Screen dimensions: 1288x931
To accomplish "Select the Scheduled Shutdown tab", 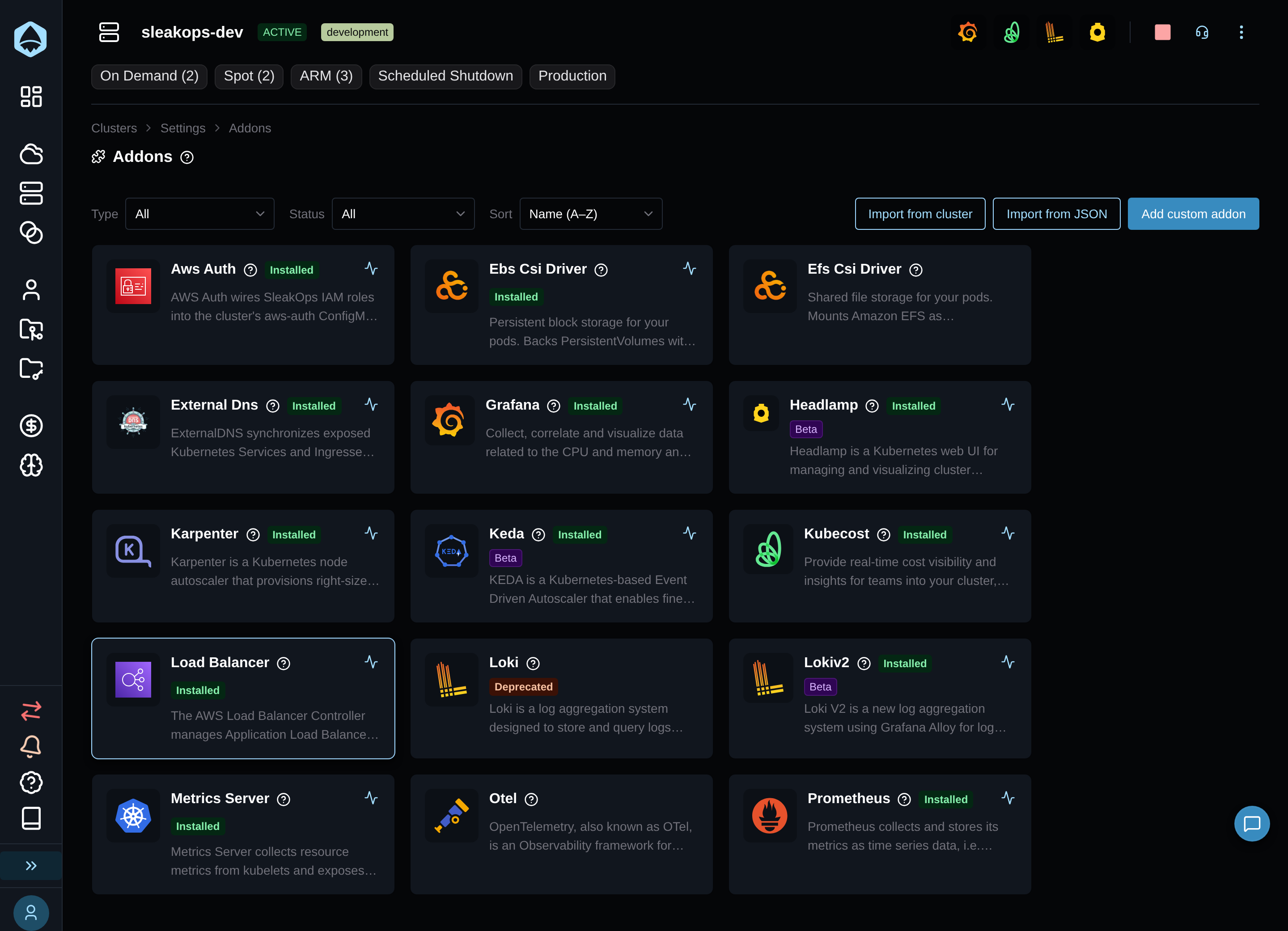I will [x=446, y=76].
